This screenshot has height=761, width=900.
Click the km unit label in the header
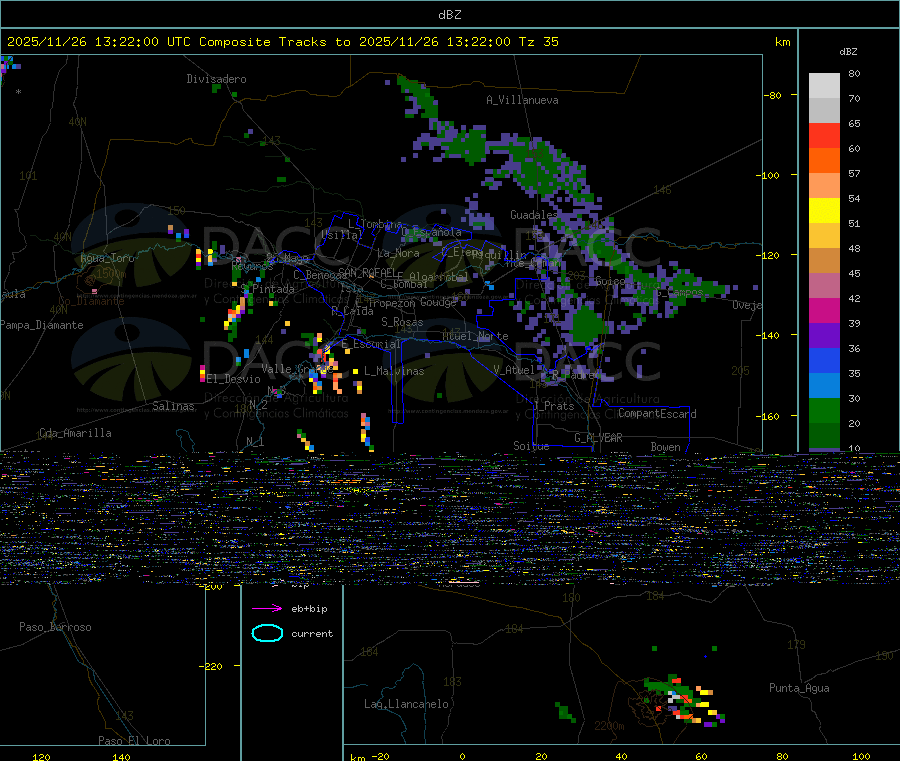(x=782, y=42)
